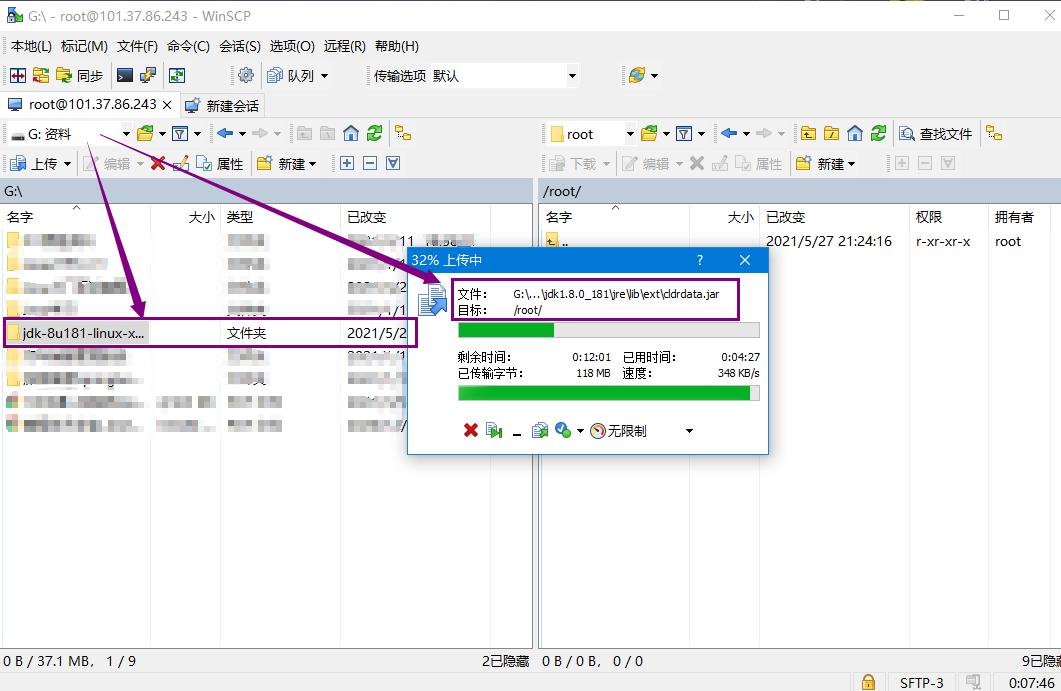Click the upload dialog help question mark
This screenshot has width=1061, height=691.
click(x=700, y=260)
